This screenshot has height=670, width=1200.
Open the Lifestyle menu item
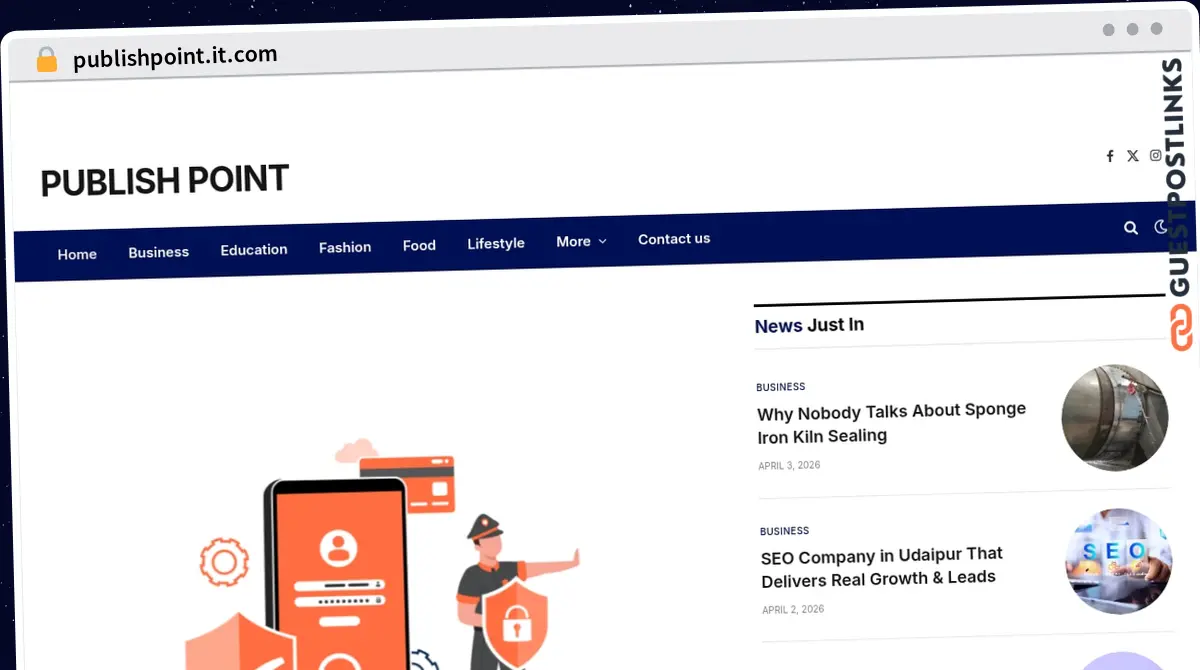pos(496,243)
